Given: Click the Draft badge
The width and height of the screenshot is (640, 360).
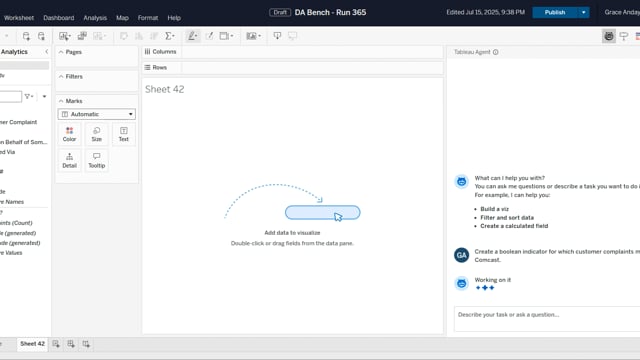Looking at the screenshot, I should click(x=280, y=13).
